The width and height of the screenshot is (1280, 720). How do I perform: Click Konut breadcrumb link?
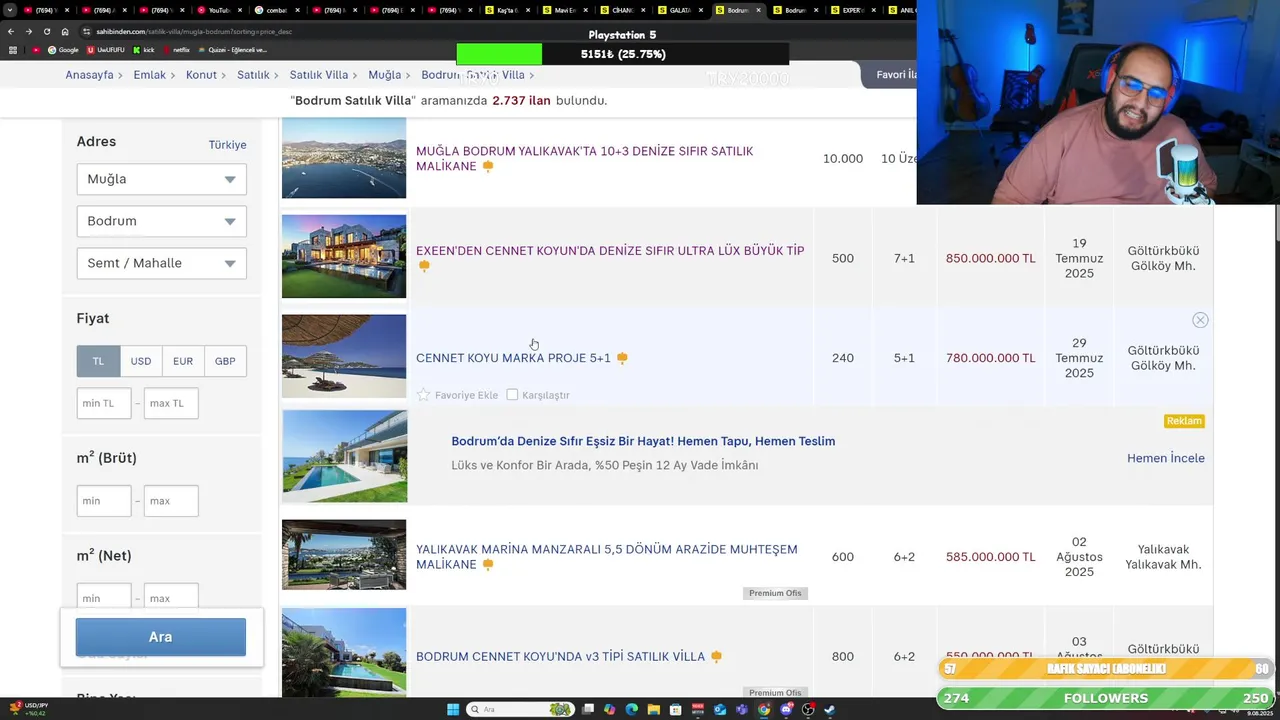pyautogui.click(x=201, y=75)
